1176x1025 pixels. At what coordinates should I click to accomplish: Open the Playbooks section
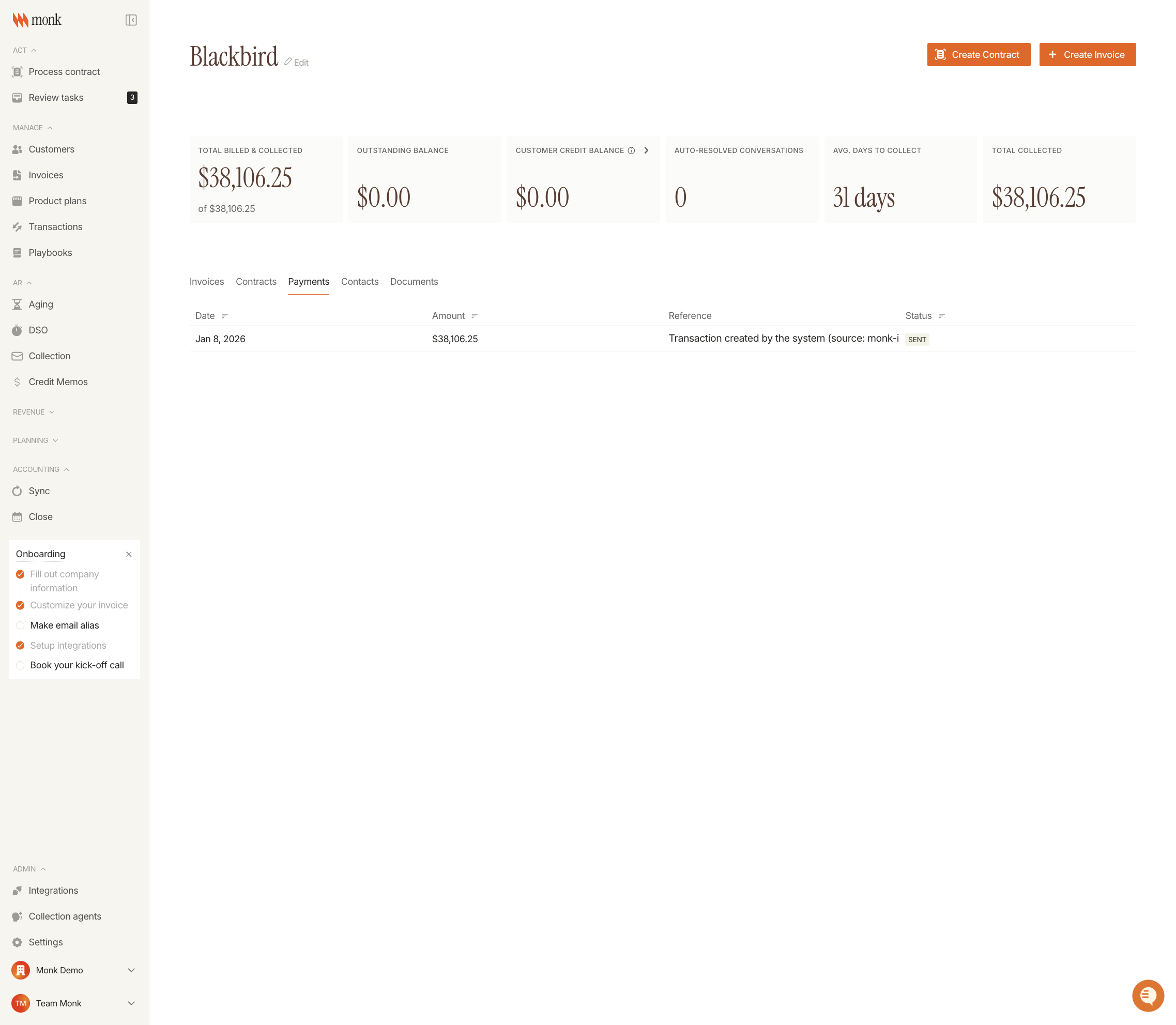point(50,252)
